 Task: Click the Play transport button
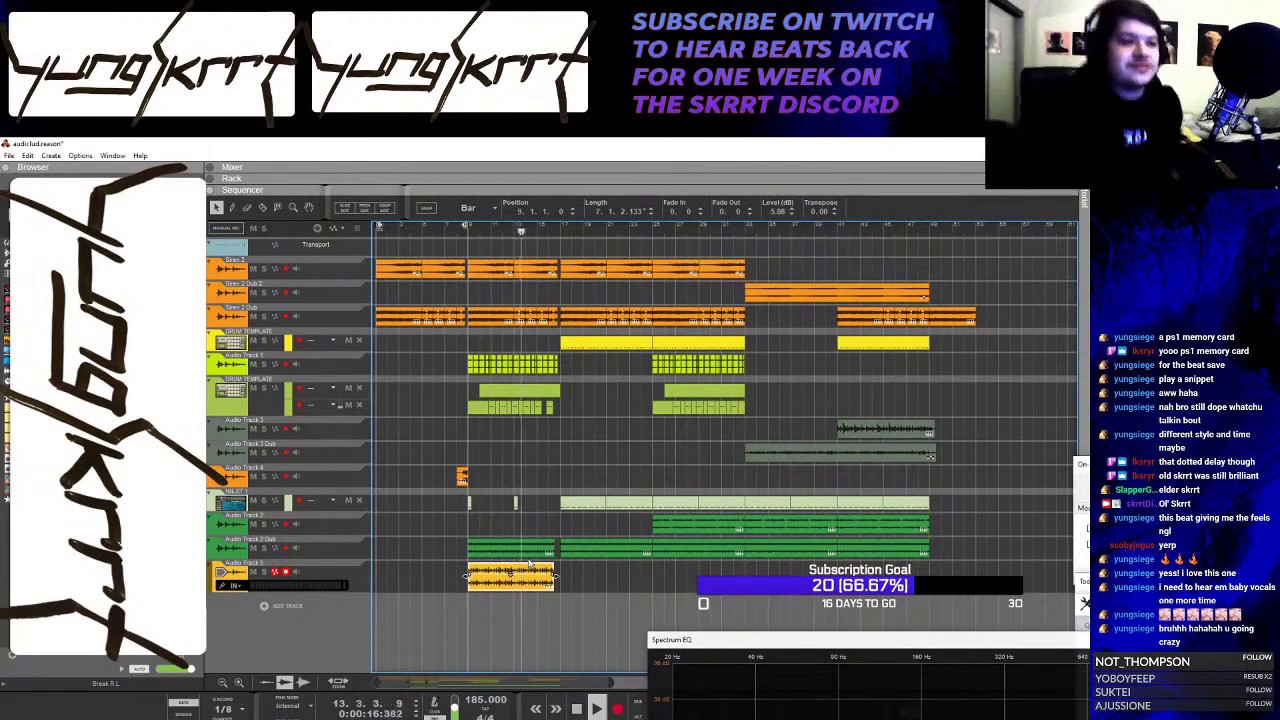coord(596,709)
